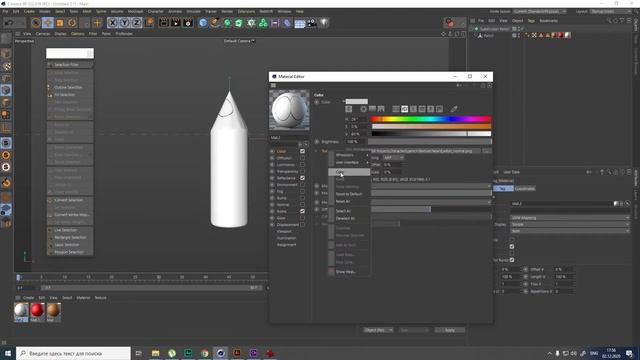Open Default Camera dropdown in viewport
640x360 pixels.
coord(239,41)
